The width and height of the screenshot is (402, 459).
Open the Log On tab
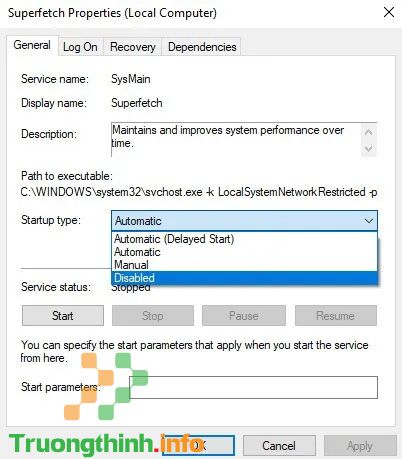[81, 47]
